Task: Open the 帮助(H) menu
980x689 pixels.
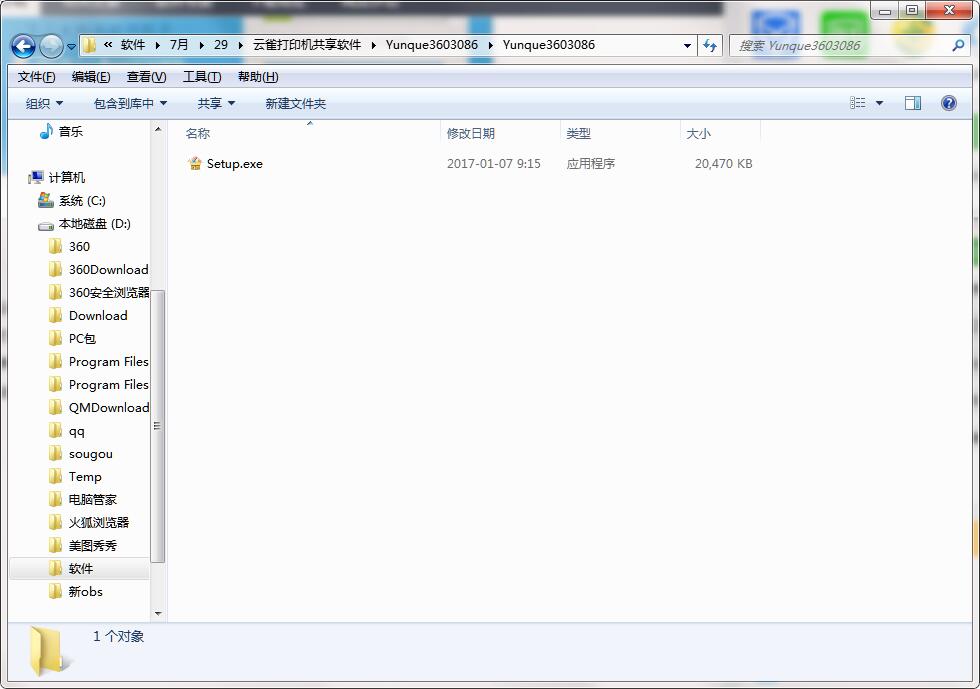Action: [258, 77]
